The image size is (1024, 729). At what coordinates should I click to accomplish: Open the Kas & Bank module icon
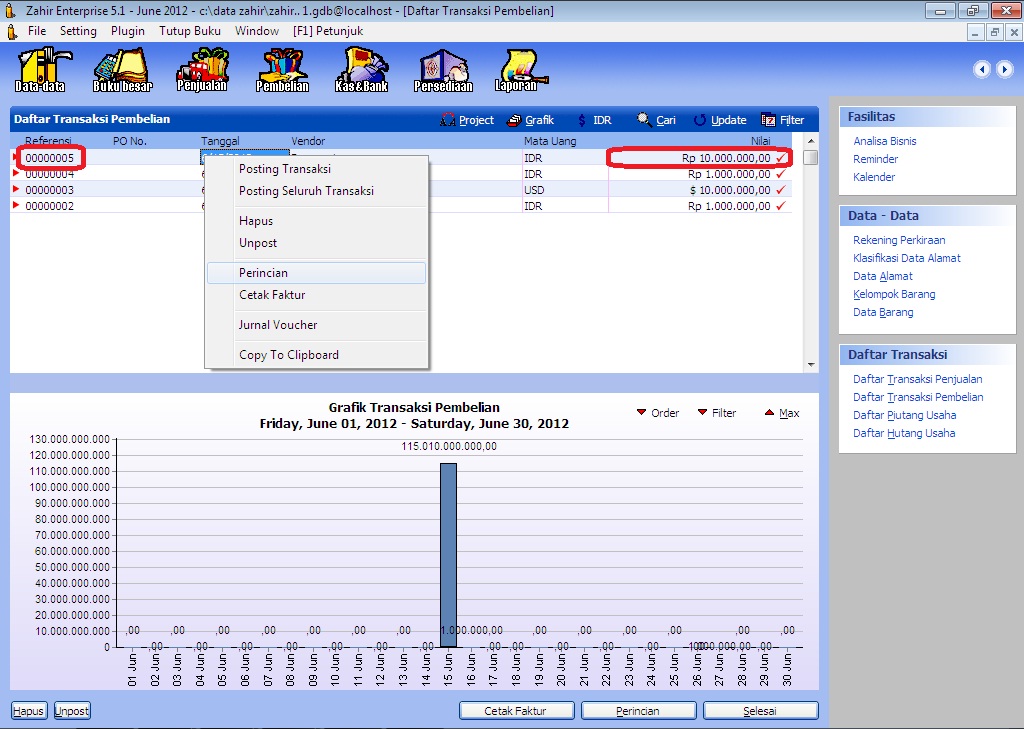click(x=361, y=70)
